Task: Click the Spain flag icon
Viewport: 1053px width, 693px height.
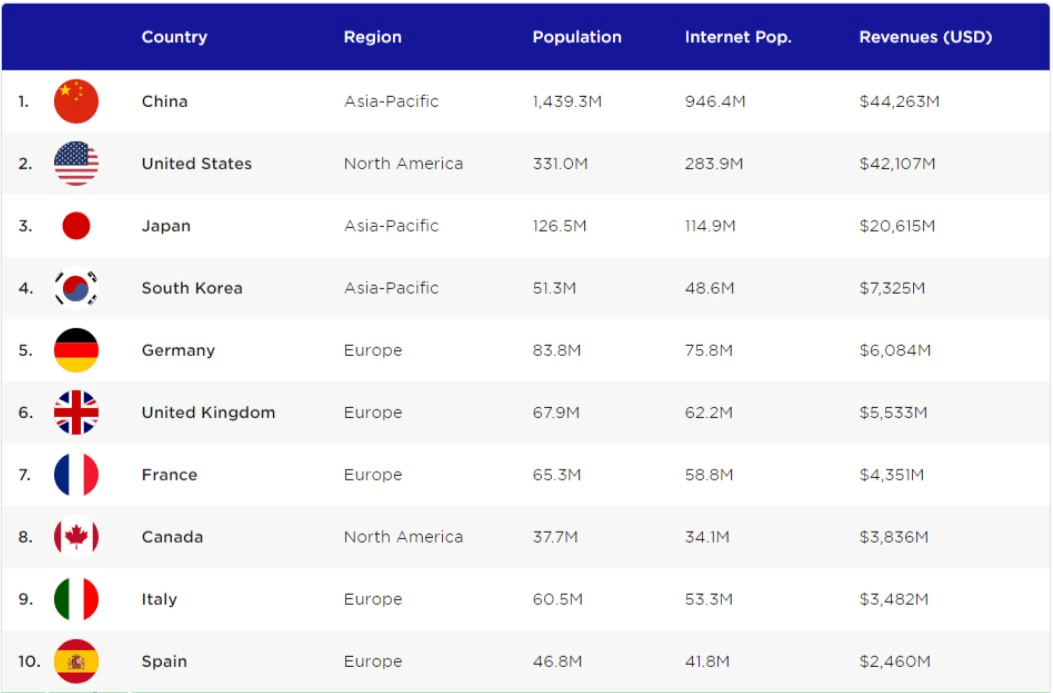Action: click(x=76, y=661)
